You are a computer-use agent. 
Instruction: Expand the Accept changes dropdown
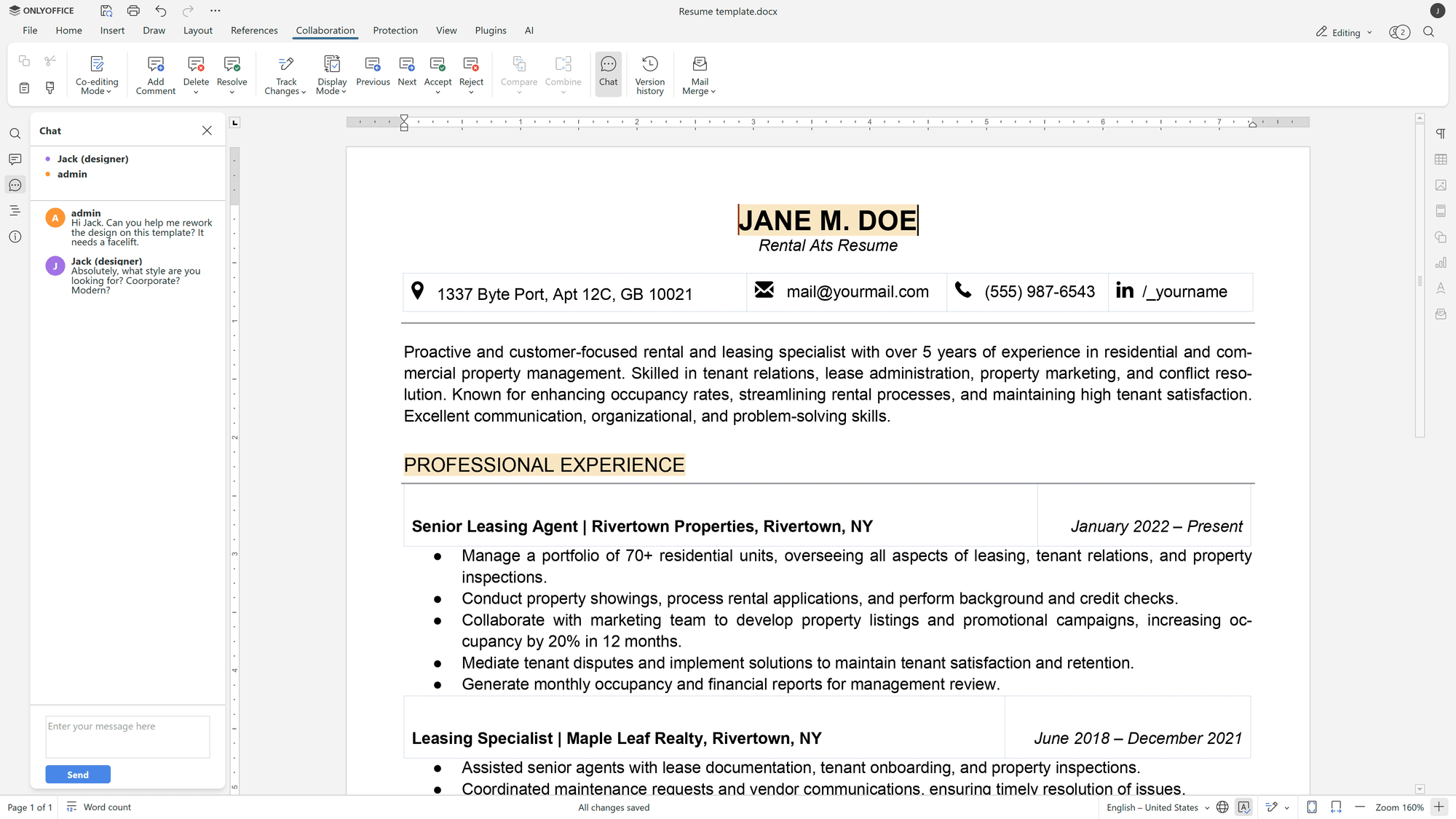tap(438, 92)
